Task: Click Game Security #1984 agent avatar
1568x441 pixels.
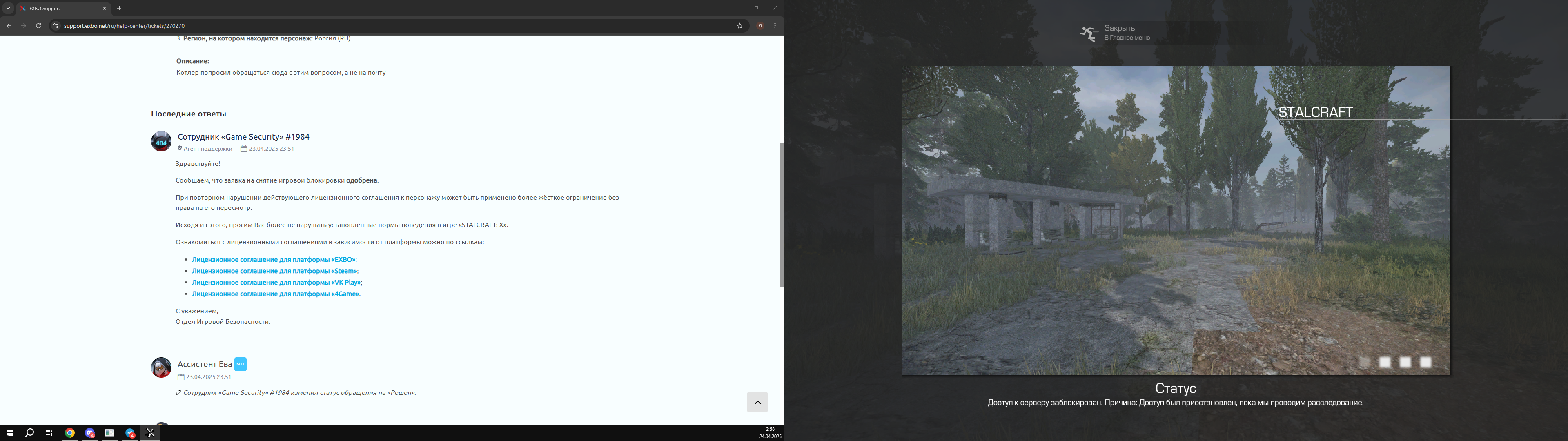Action: 161,141
